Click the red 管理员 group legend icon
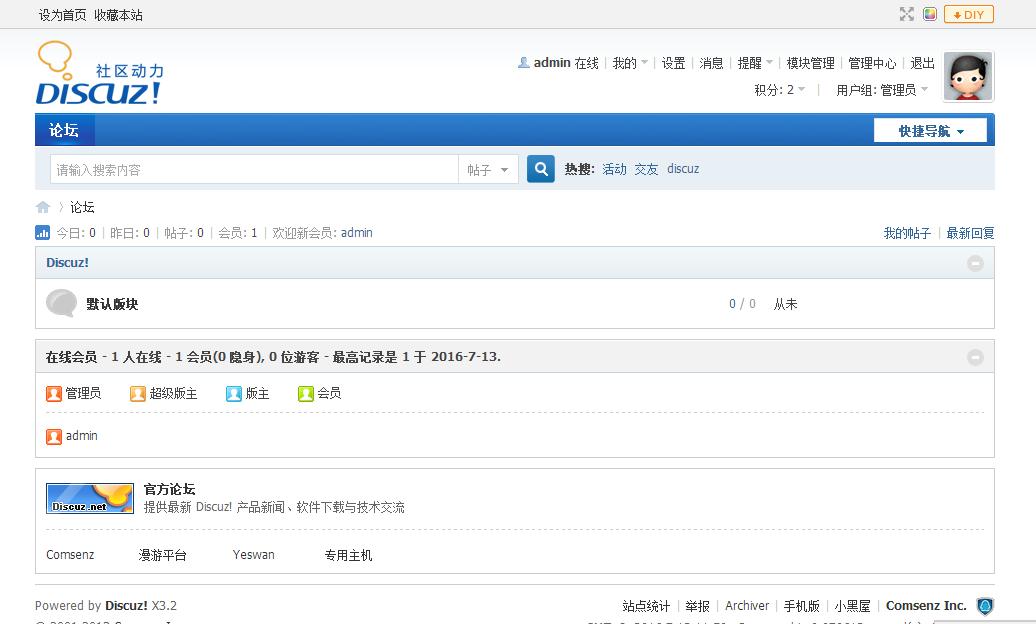This screenshot has height=624, width=1036. coord(55,393)
